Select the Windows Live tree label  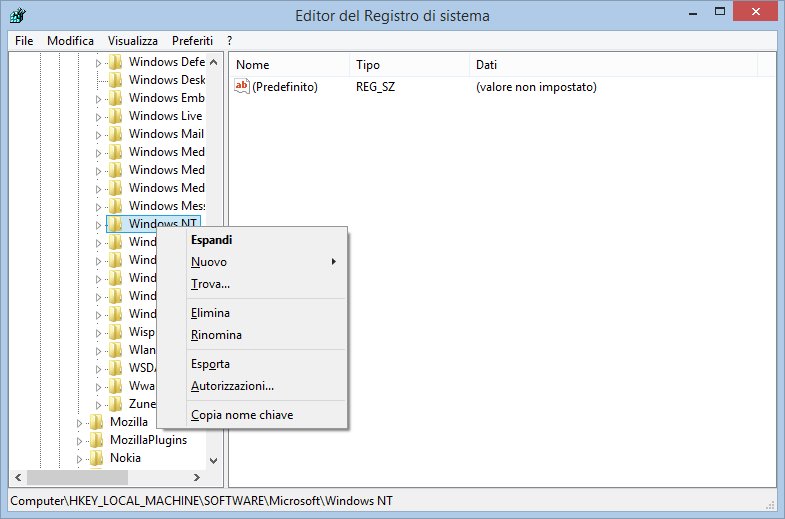165,116
